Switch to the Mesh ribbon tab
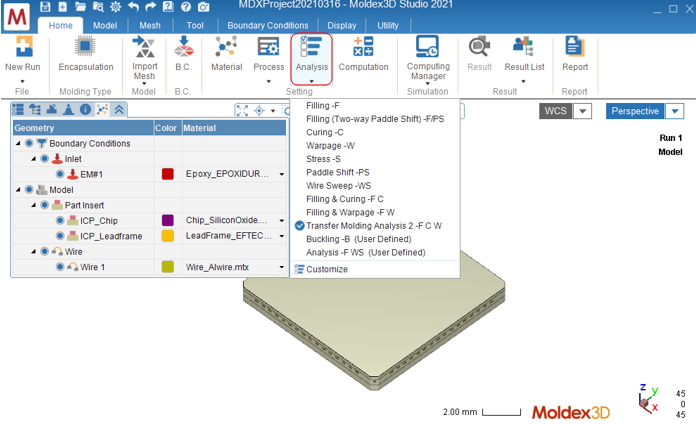Screen dimensions: 696x424 [x=150, y=25]
